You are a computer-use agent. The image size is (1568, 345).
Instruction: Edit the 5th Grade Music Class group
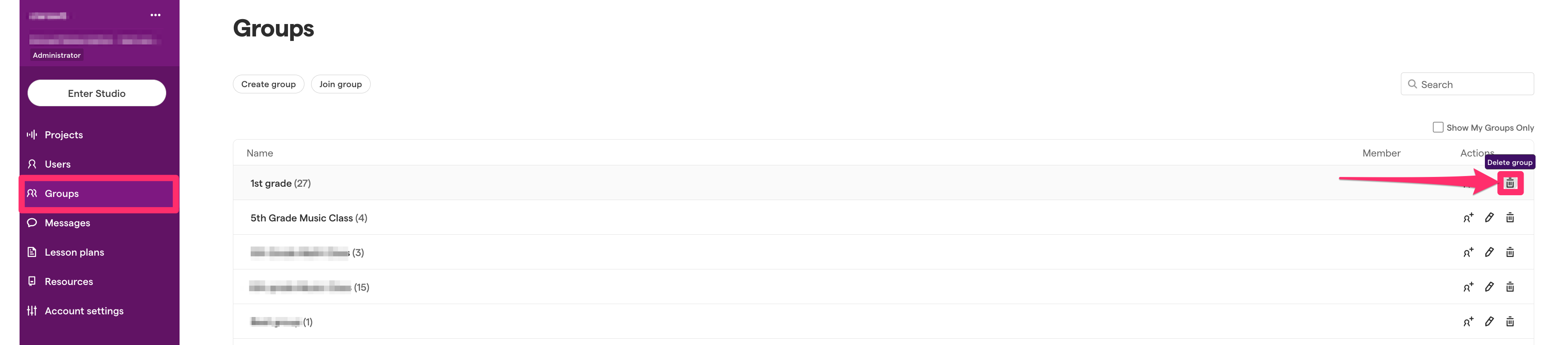point(1489,218)
